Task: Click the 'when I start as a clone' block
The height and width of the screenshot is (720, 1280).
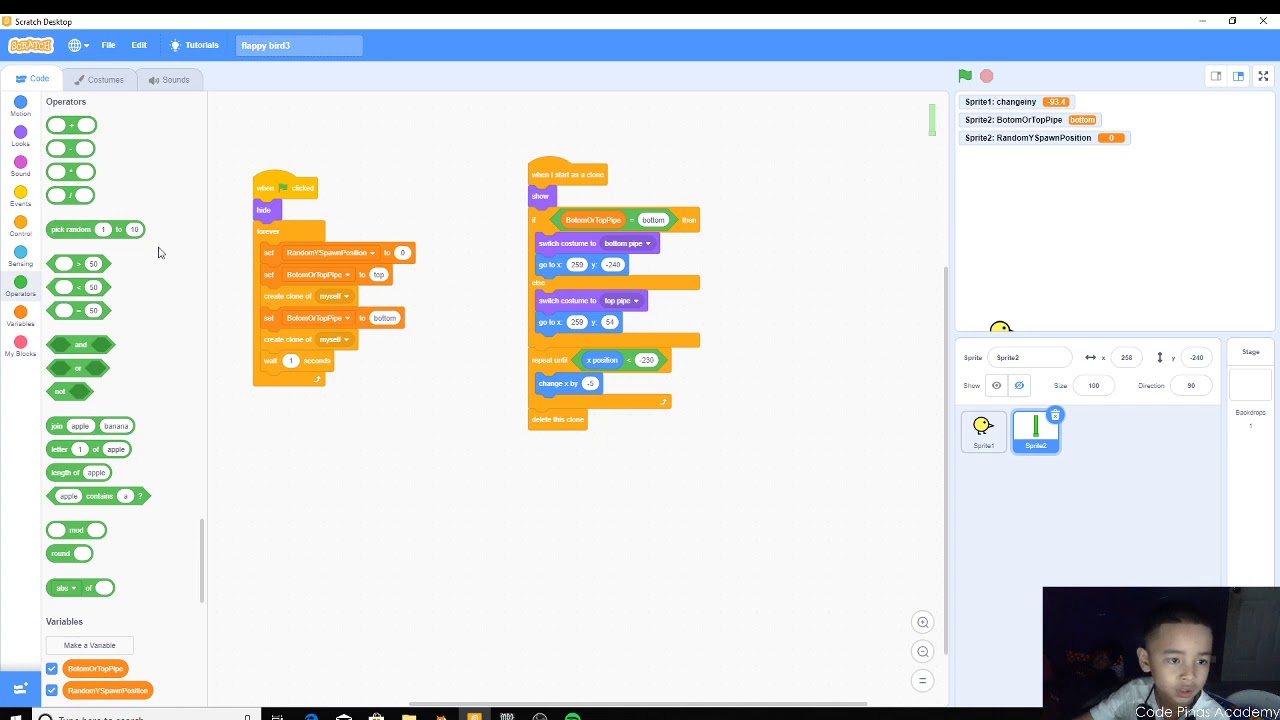Action: [567, 173]
